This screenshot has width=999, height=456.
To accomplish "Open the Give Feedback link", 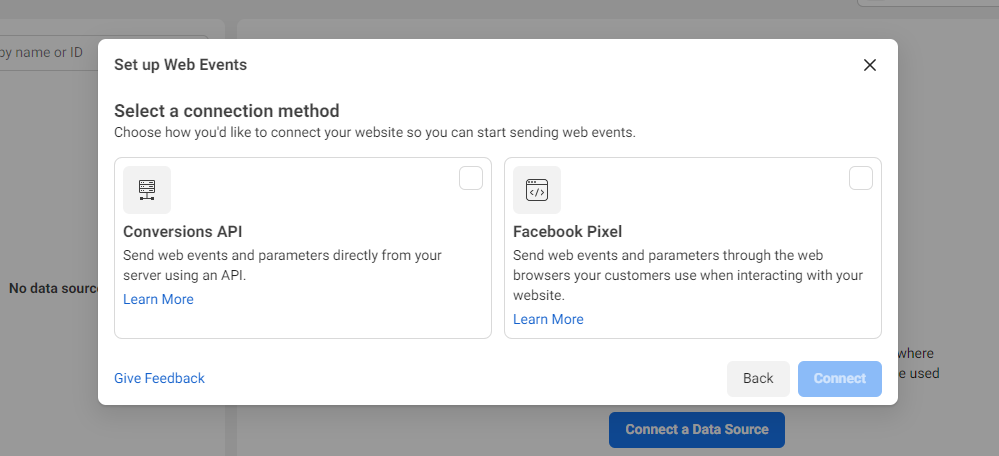I will tap(159, 378).
